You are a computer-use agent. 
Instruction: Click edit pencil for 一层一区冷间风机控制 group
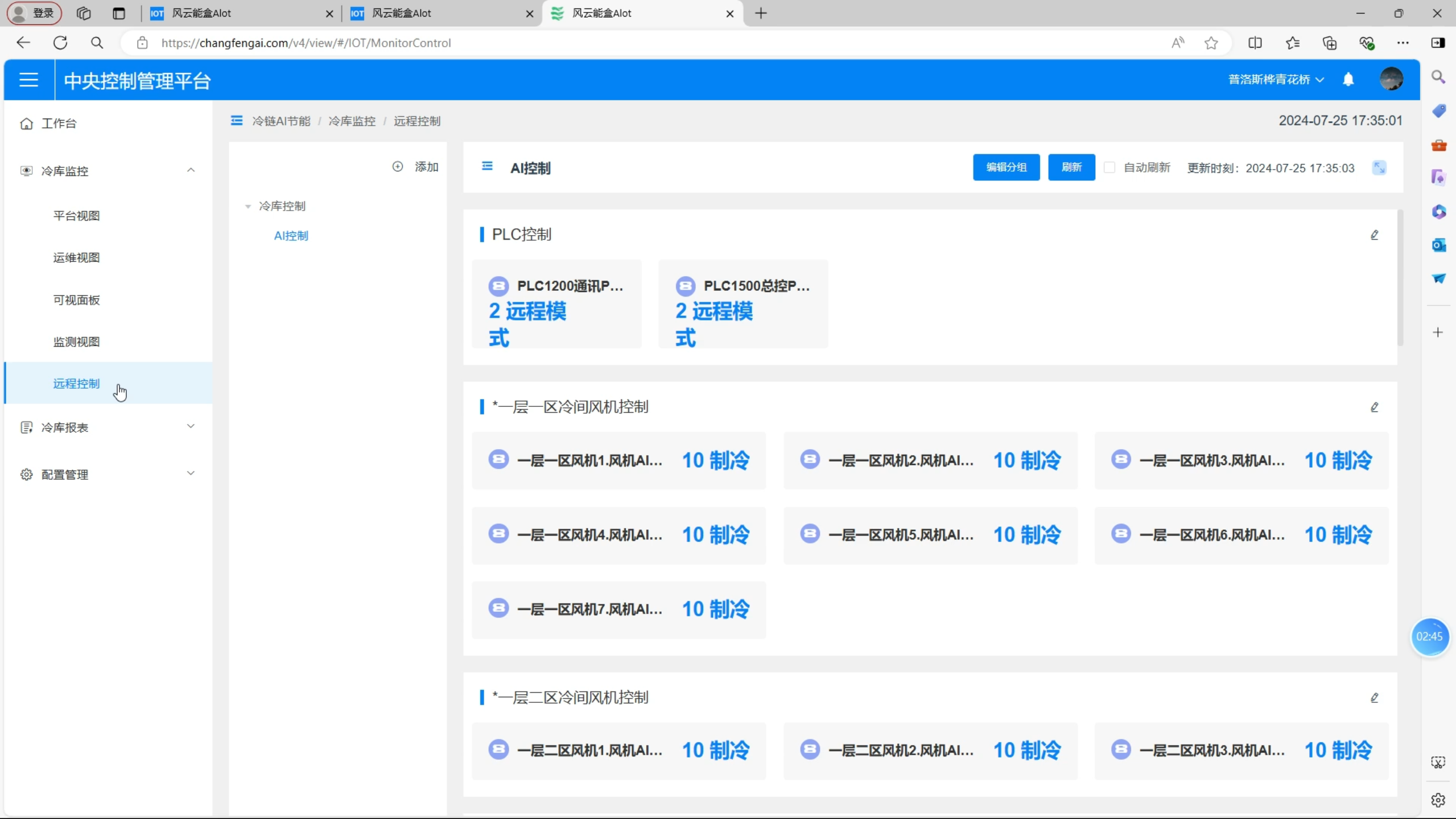coord(1374,408)
